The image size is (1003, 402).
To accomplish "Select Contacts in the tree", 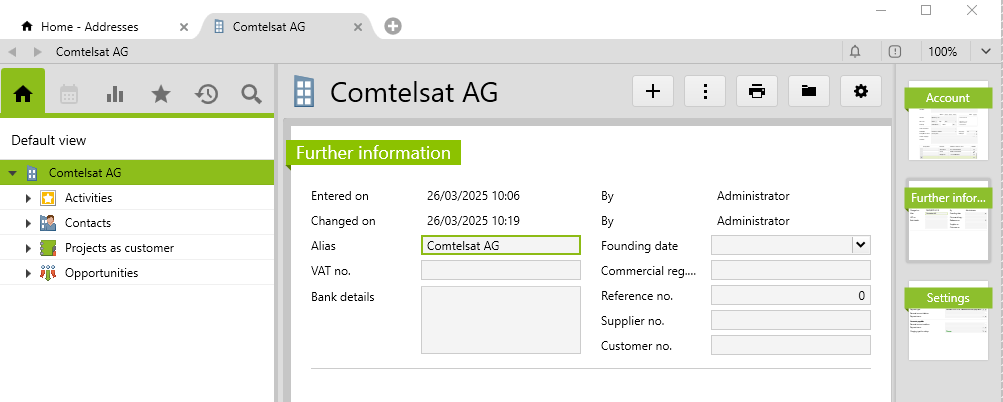I will pyautogui.click(x=88, y=223).
